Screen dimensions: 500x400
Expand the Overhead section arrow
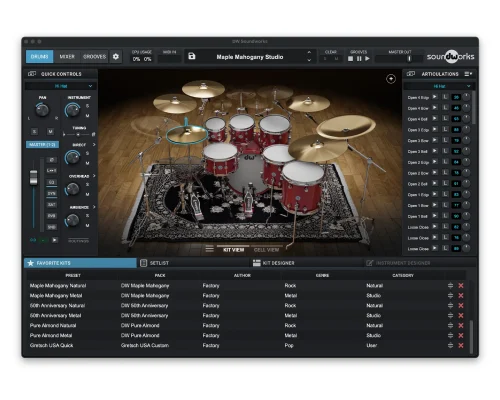(x=94, y=176)
